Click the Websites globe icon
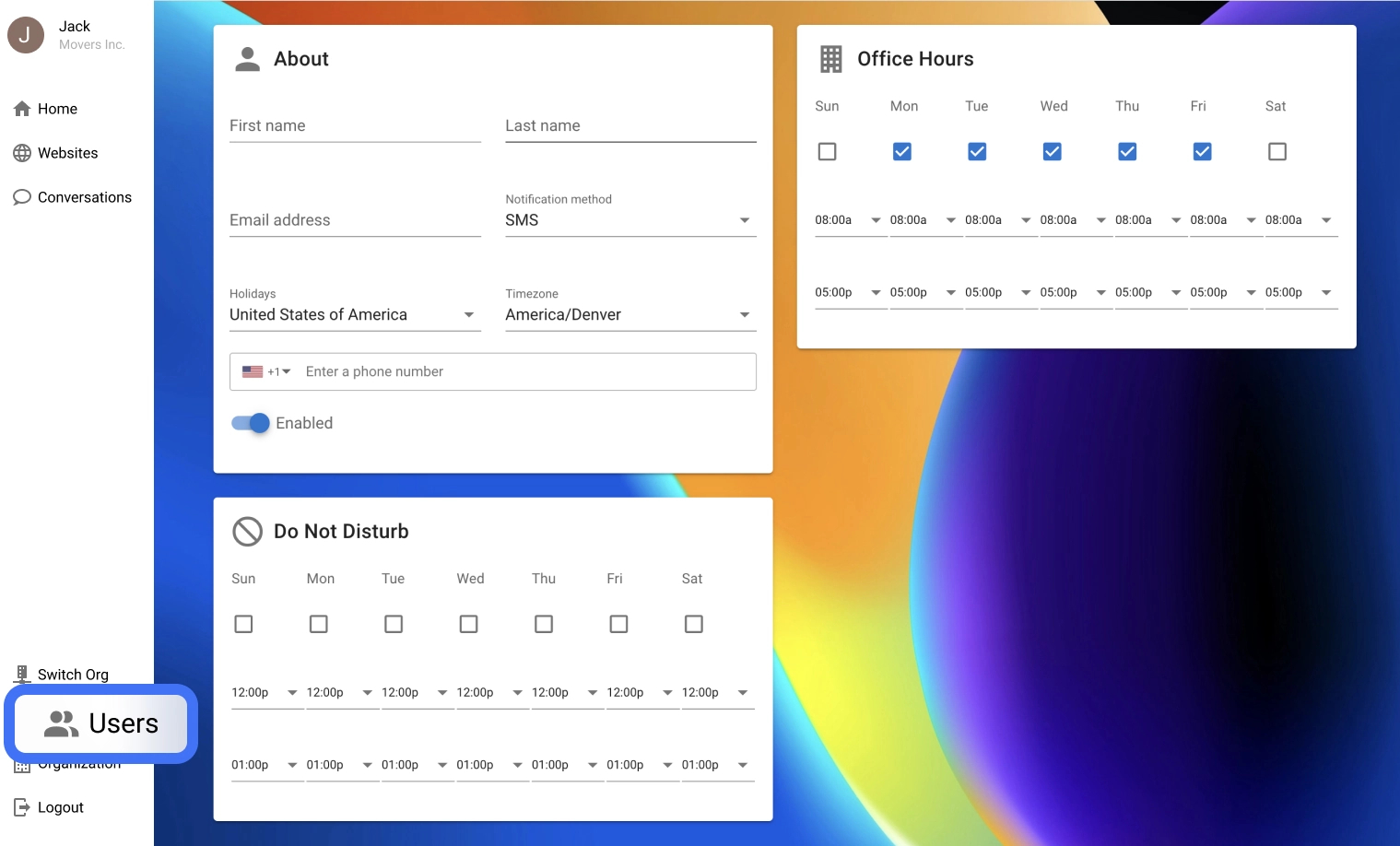 [22, 153]
